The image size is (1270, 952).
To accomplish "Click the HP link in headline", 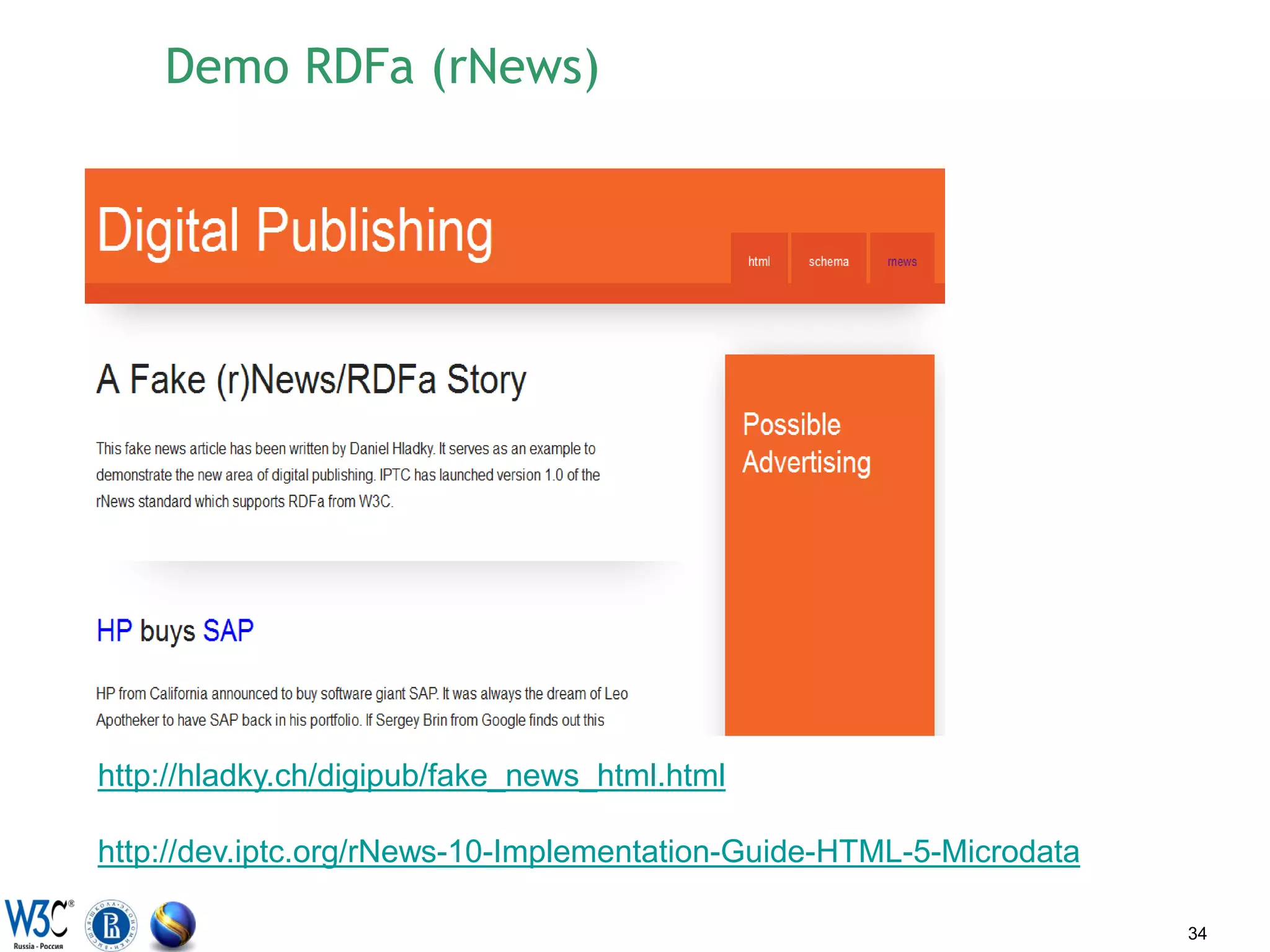I will tap(114, 631).
